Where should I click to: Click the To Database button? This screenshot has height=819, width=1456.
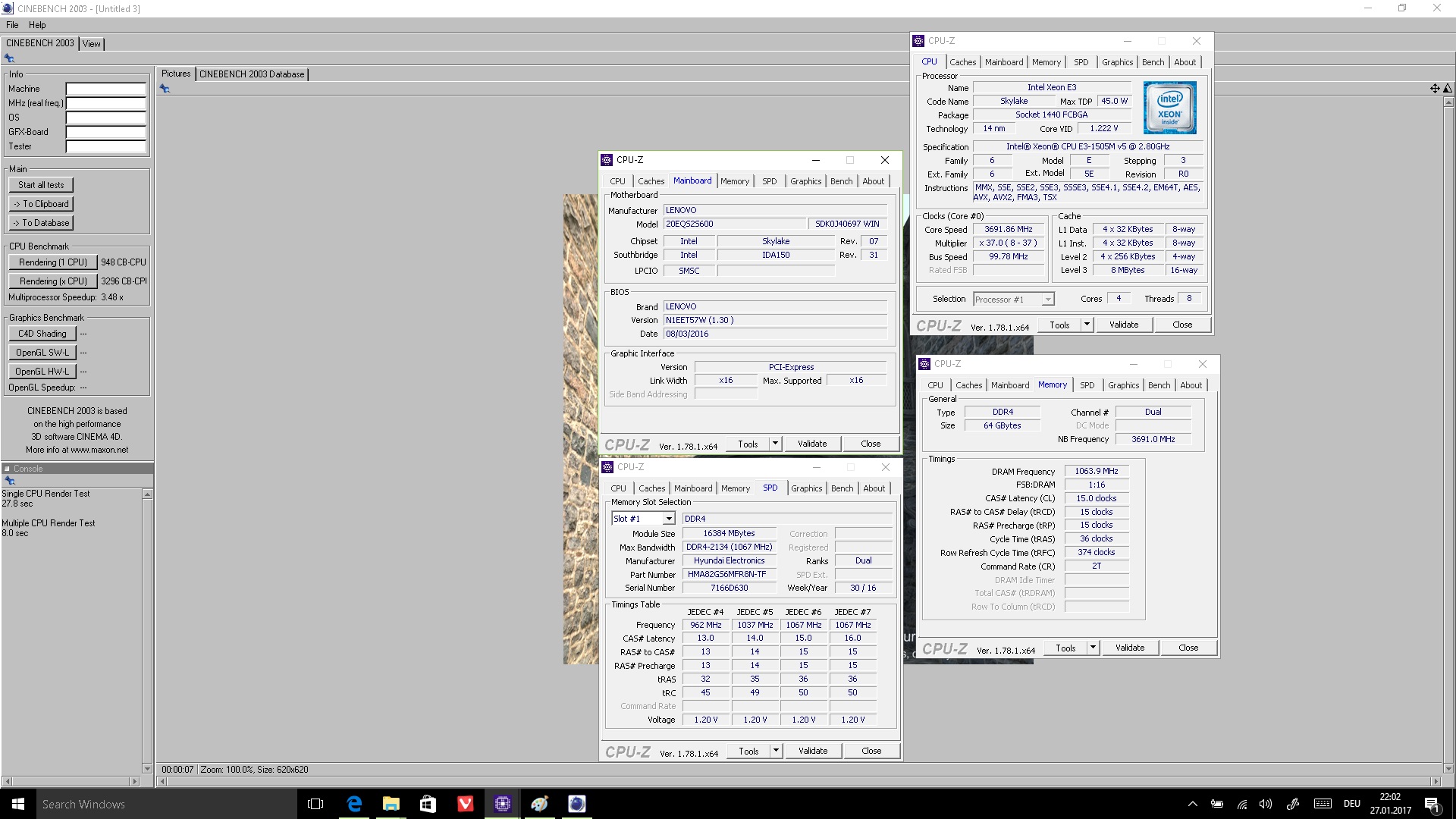pos(41,223)
